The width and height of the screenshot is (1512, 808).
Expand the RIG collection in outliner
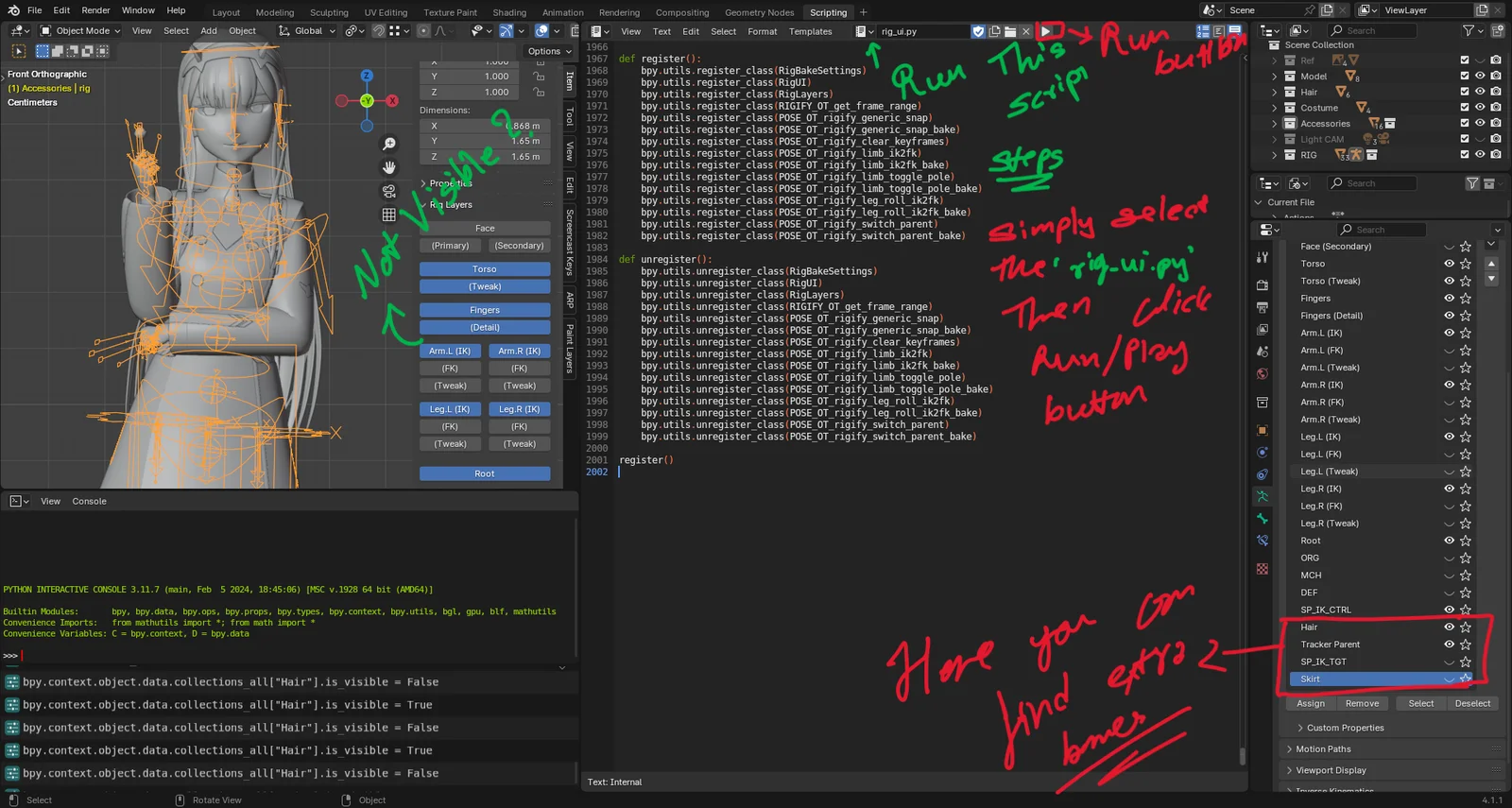point(1274,155)
